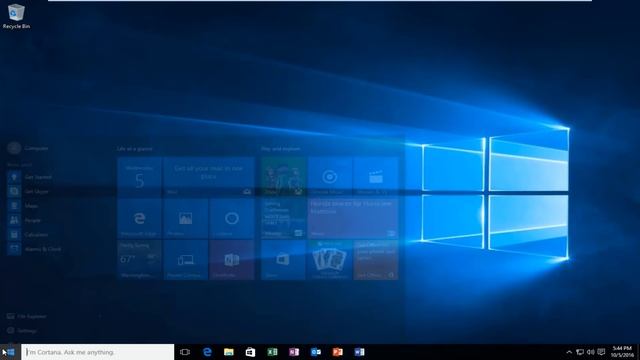Open the Solitaire Collection tile
Screen dimensions: 640x360
(x=329, y=260)
